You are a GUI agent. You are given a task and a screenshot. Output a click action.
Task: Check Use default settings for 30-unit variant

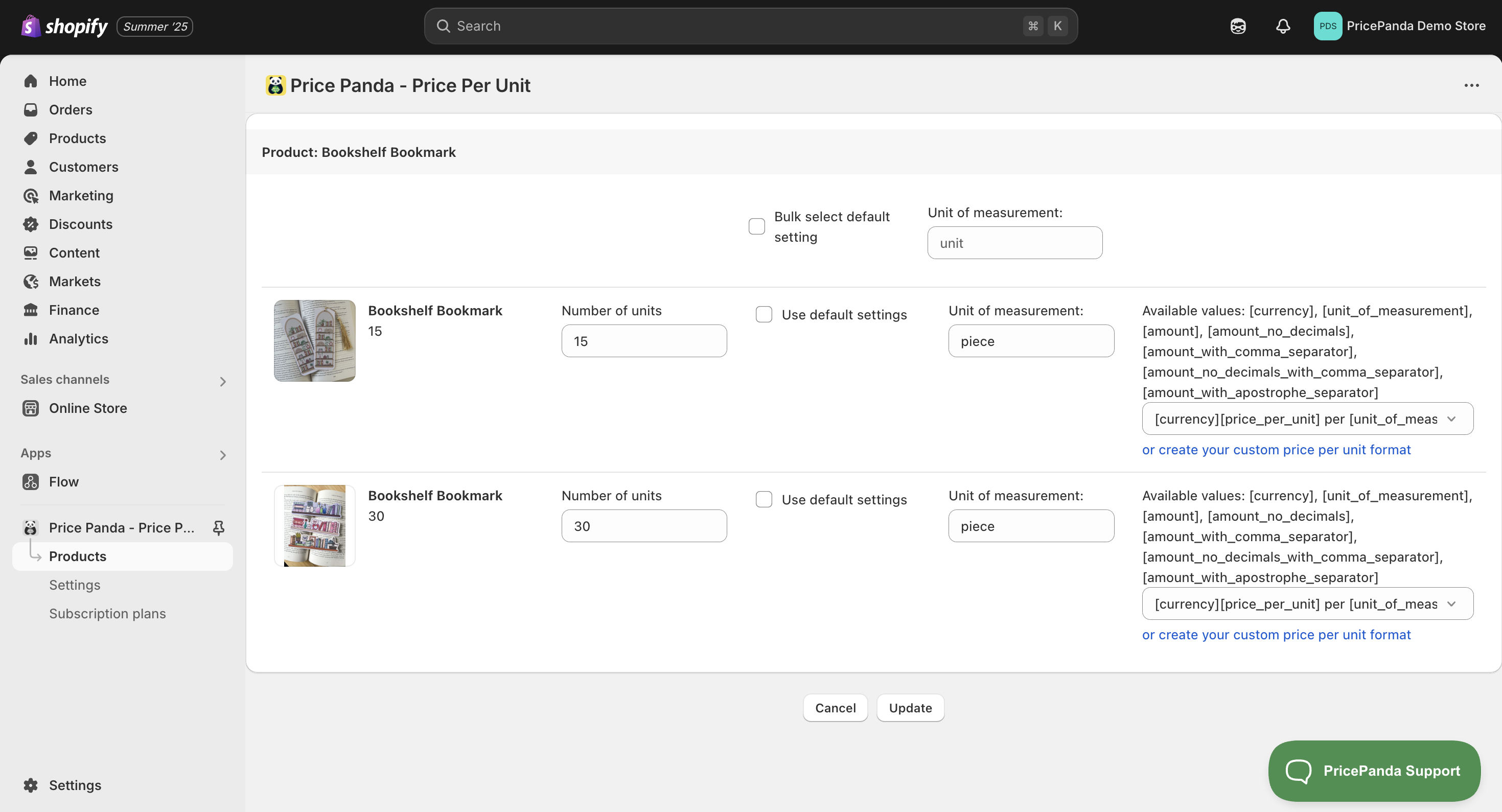(764, 499)
